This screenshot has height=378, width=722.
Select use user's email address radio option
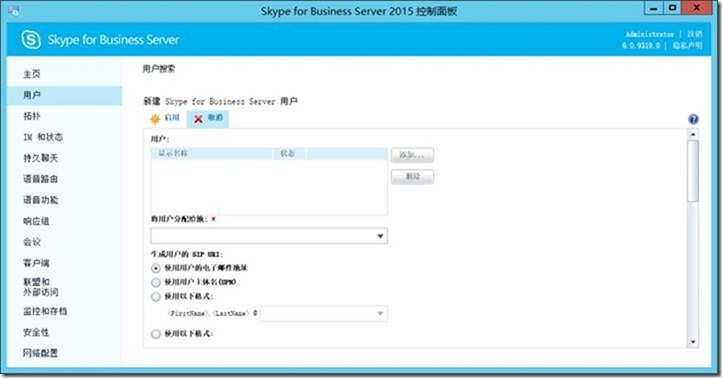click(x=156, y=268)
